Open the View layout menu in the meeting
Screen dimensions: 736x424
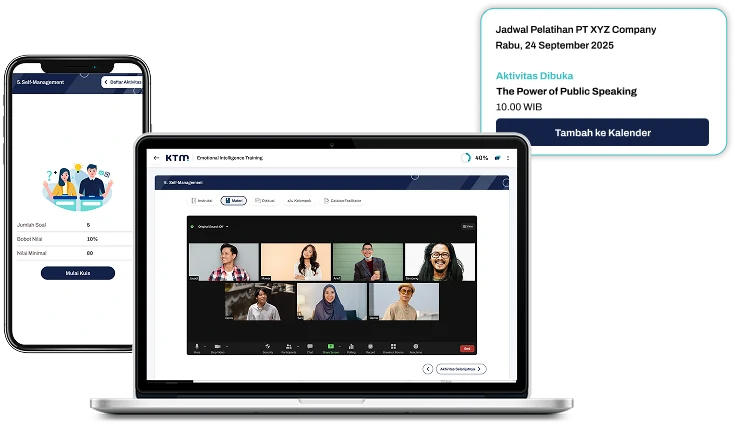[467, 226]
